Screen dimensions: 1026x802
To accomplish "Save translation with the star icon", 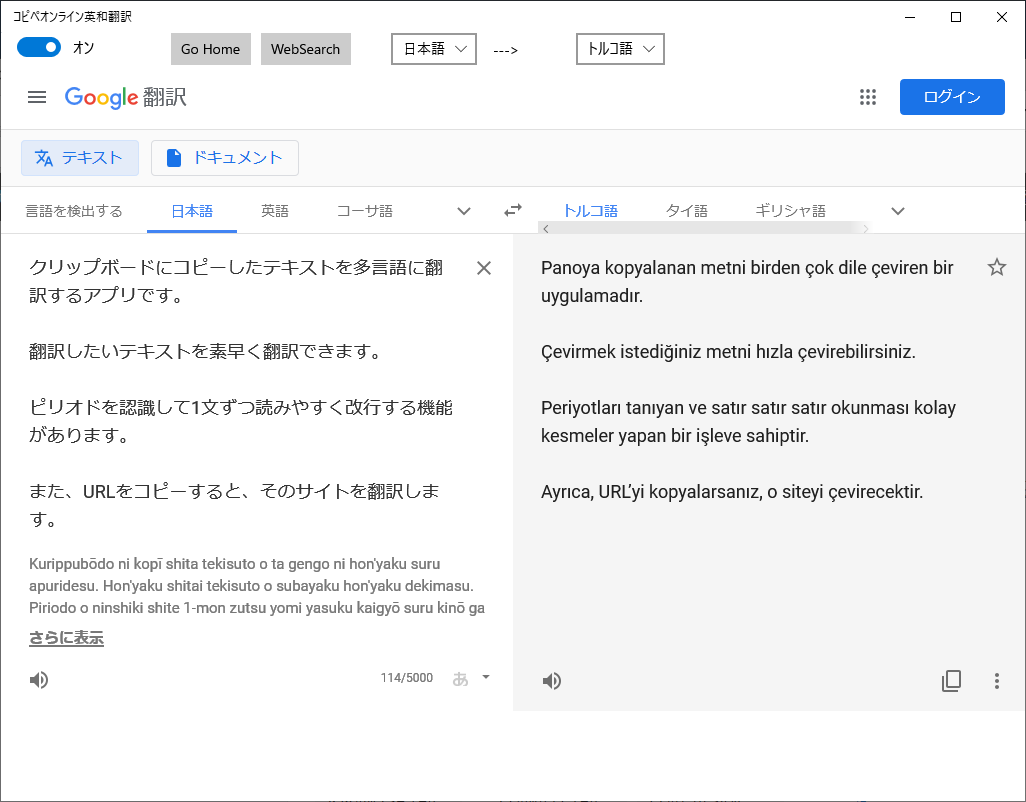I will [997, 267].
